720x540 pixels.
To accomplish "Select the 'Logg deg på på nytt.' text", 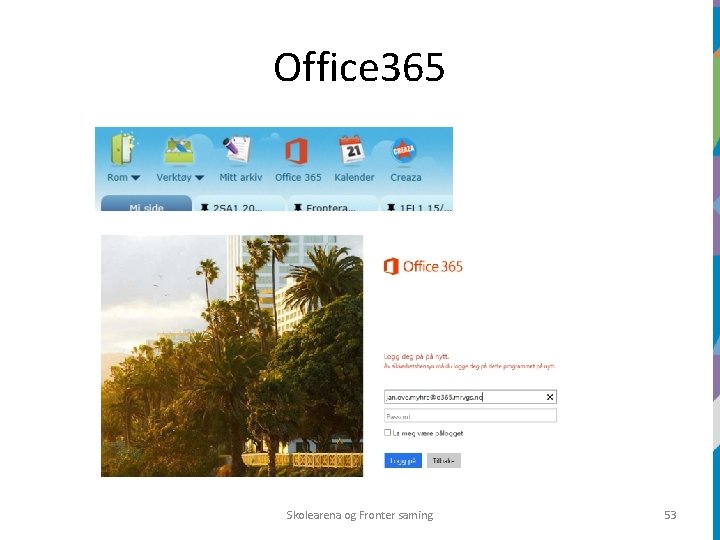I will pyautogui.click(x=416, y=356).
